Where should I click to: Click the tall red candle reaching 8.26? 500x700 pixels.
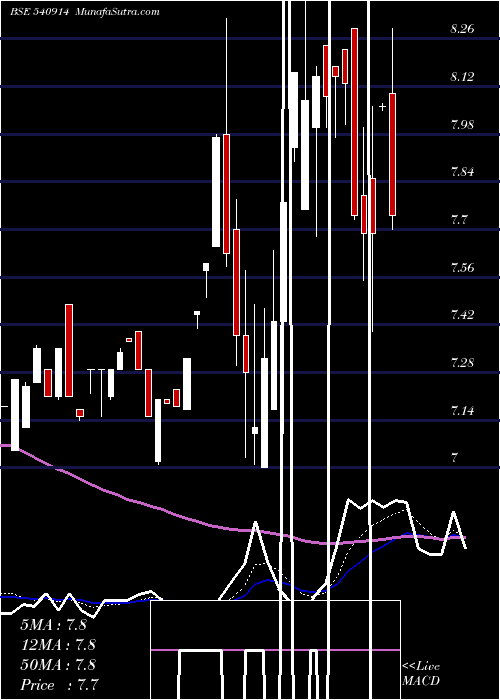pos(354,122)
